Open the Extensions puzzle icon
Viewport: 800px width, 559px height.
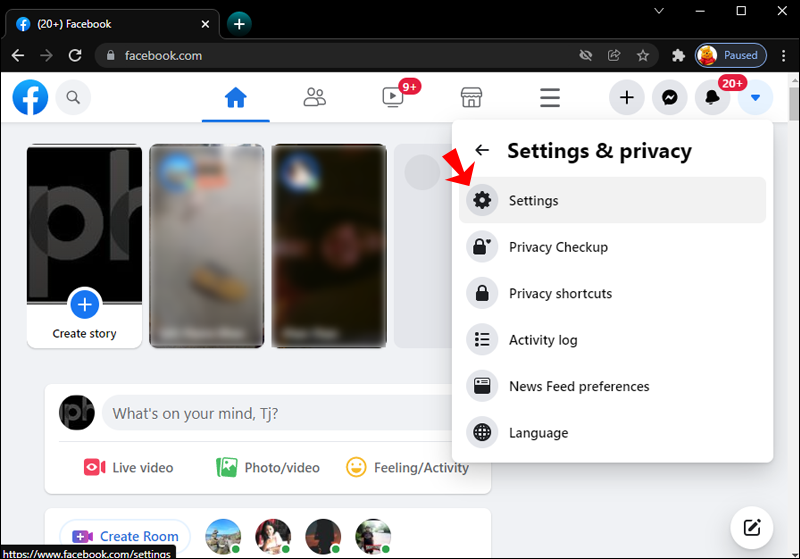pos(678,55)
